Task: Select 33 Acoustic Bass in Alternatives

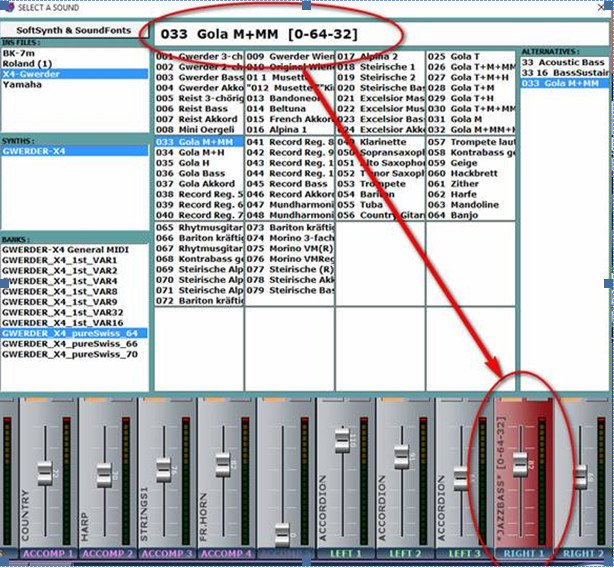Action: click(564, 62)
